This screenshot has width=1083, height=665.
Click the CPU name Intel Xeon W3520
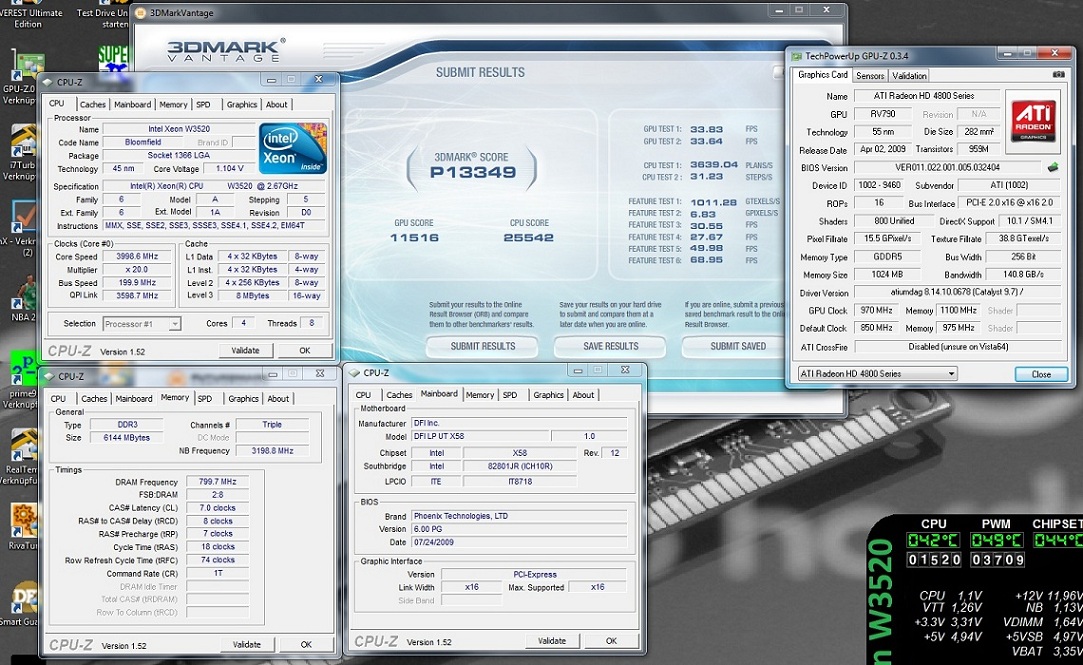179,129
